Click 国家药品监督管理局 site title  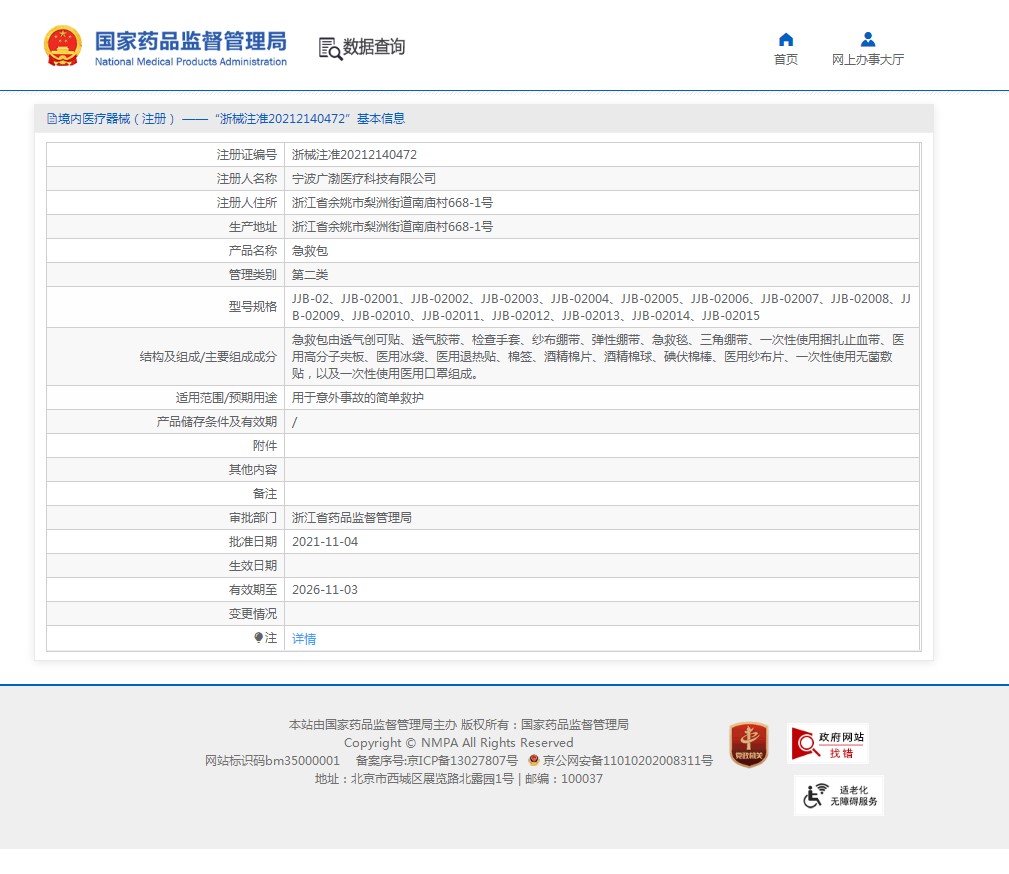pos(190,41)
